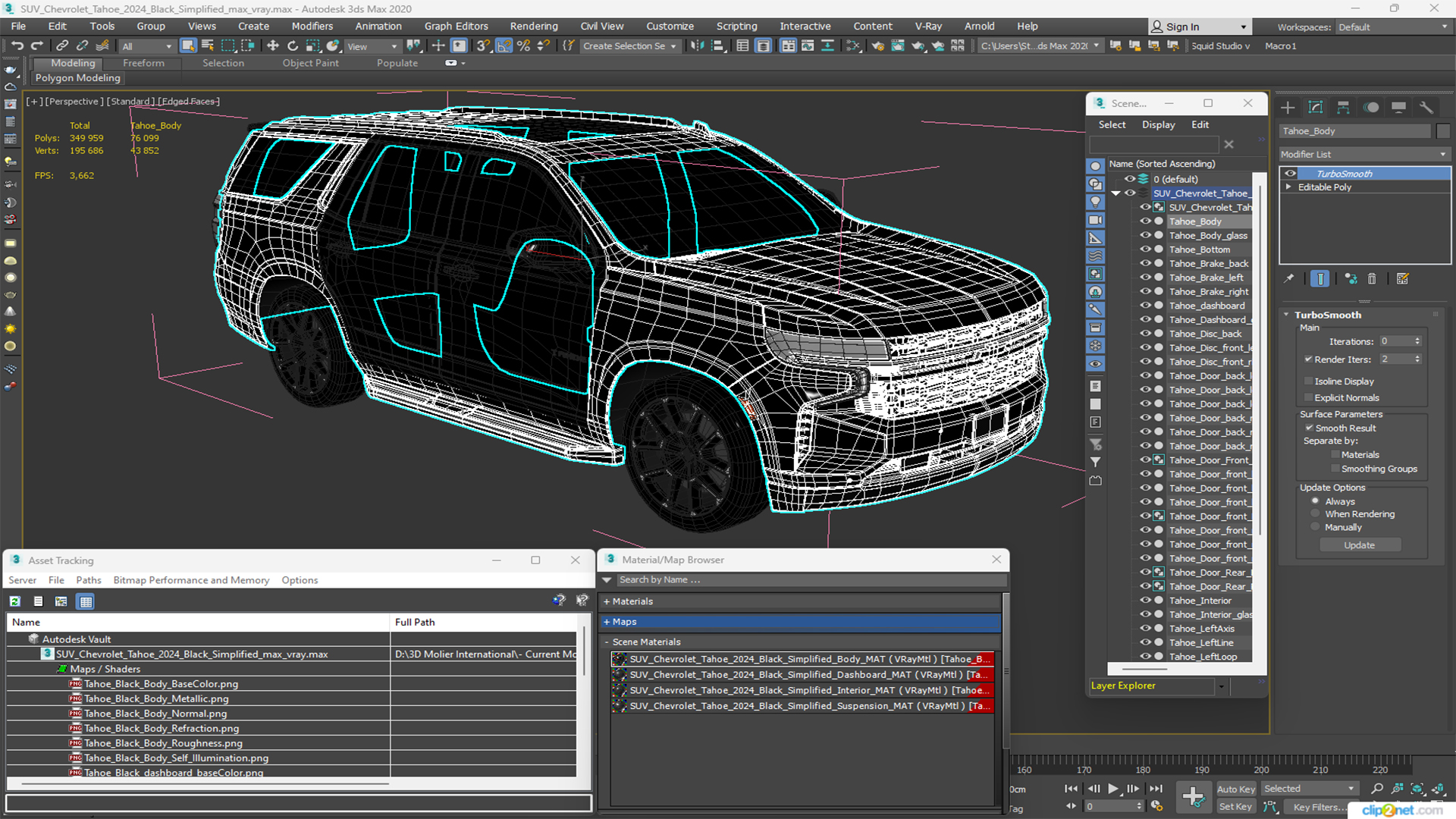Hide Tahoe_Interior using its eye icon
This screenshot has width=1456, height=819.
(1146, 601)
